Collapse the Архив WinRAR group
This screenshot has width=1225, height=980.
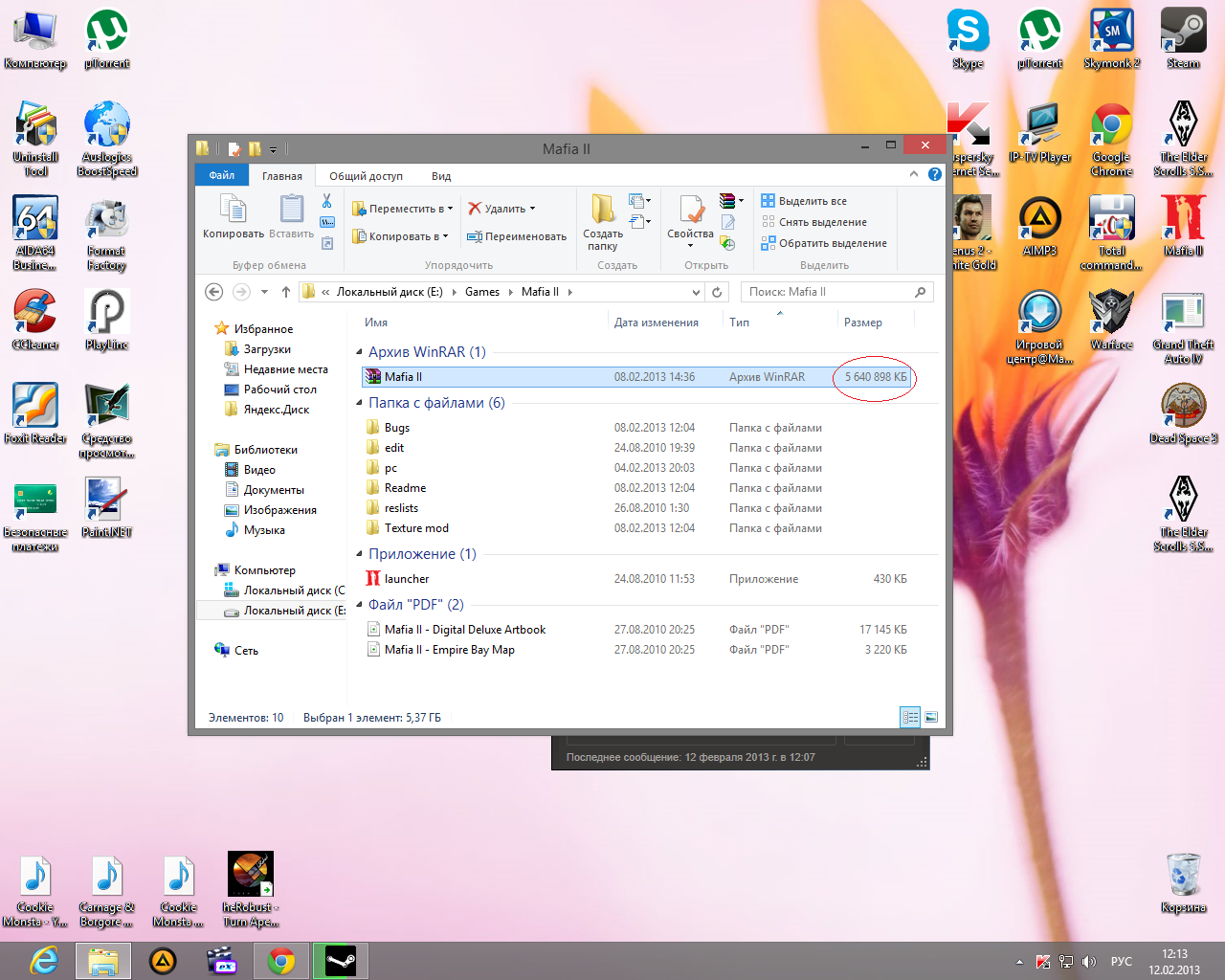pyautogui.click(x=360, y=352)
